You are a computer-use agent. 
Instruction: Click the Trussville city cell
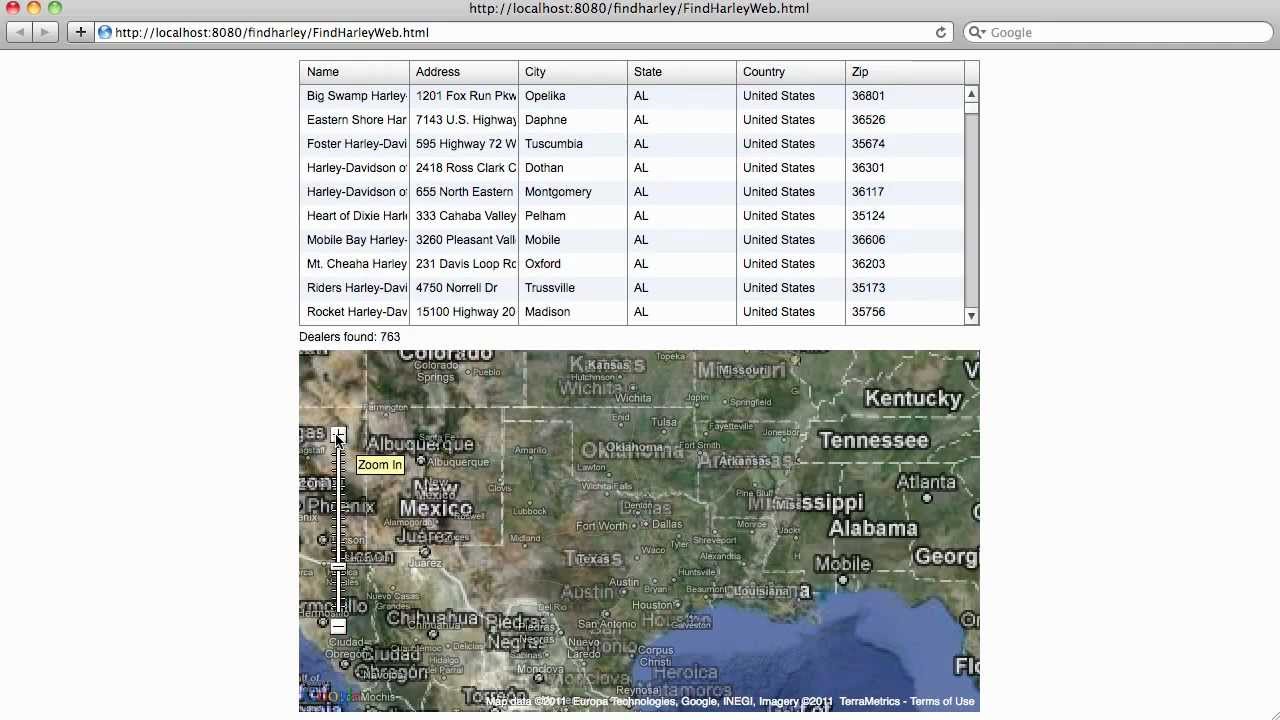(573, 288)
